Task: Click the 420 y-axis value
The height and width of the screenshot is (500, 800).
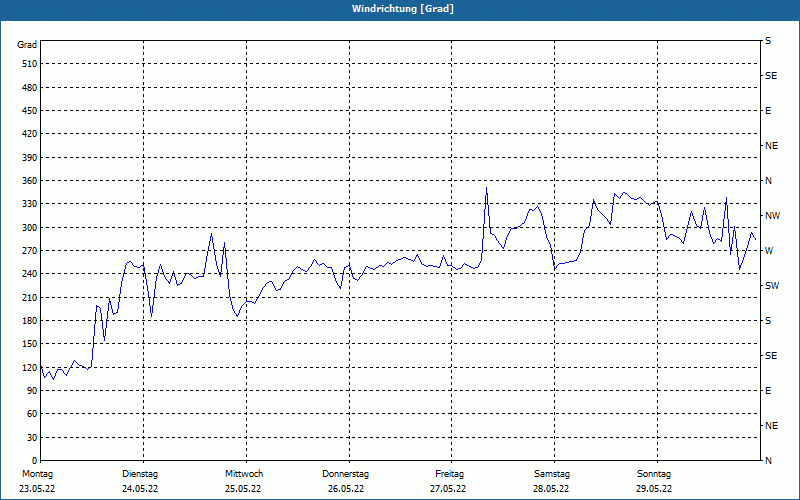Action: coord(30,134)
